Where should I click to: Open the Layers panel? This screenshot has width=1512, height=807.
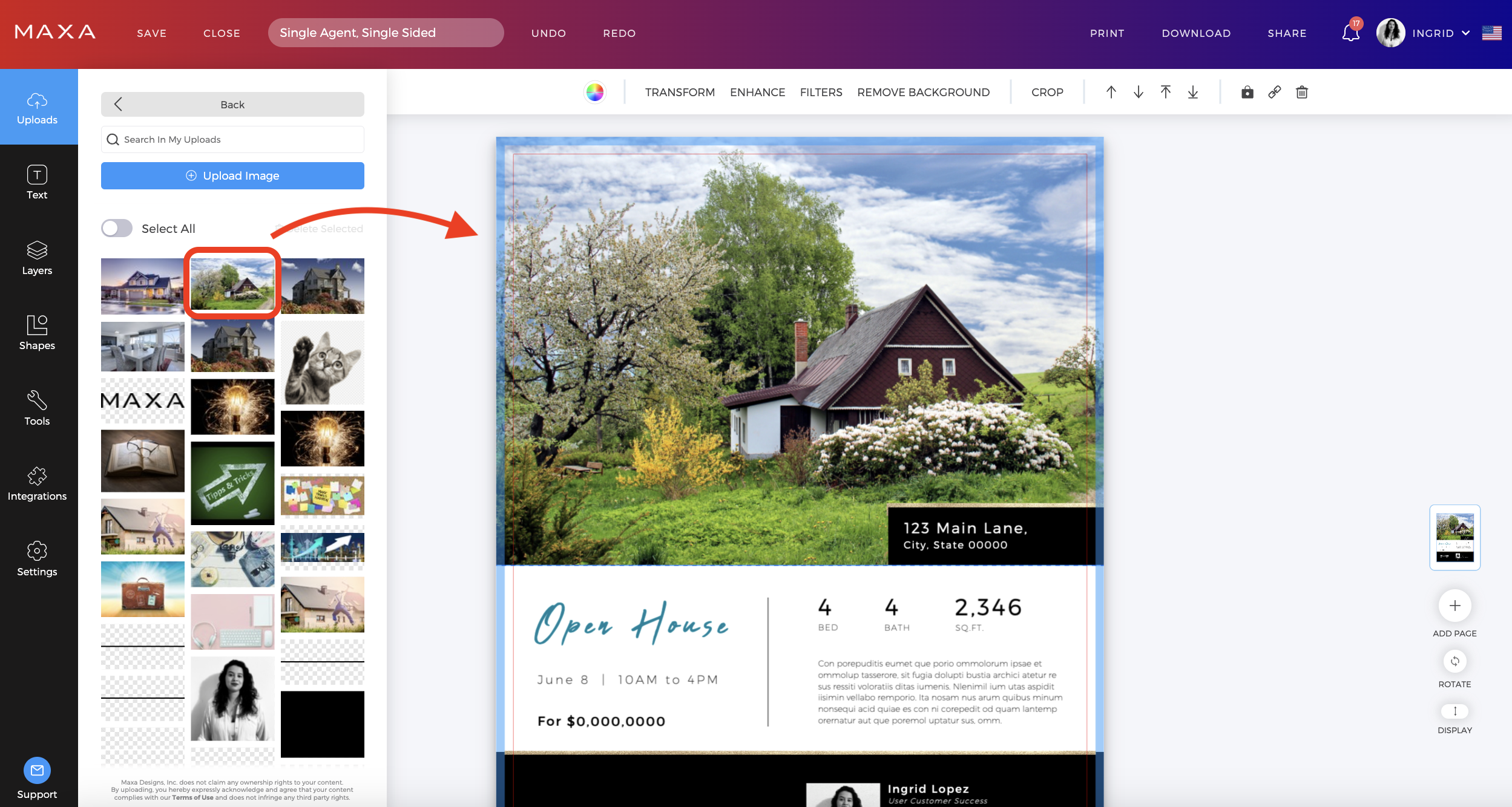37,258
